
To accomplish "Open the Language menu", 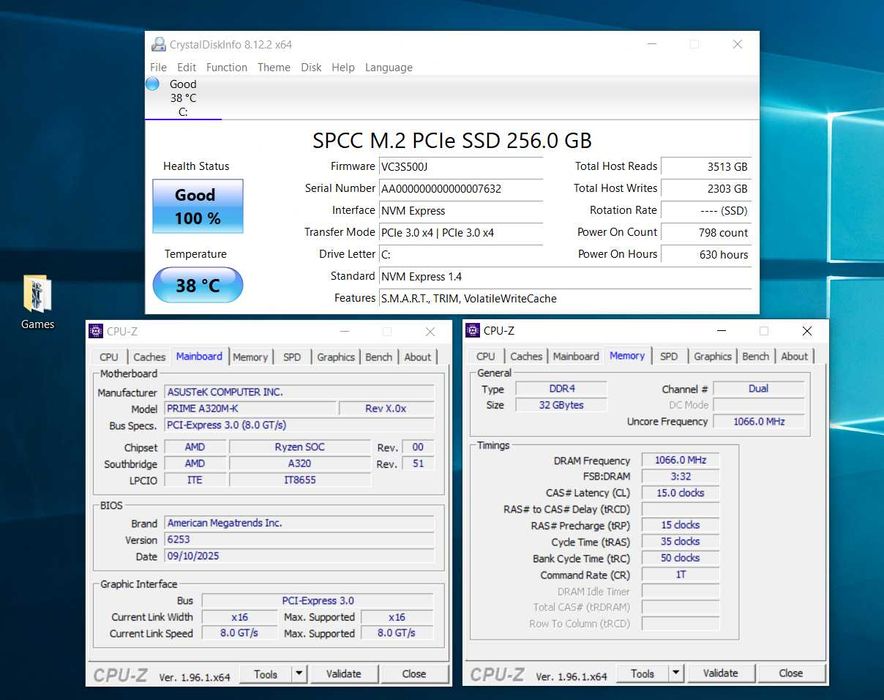I will [388, 67].
